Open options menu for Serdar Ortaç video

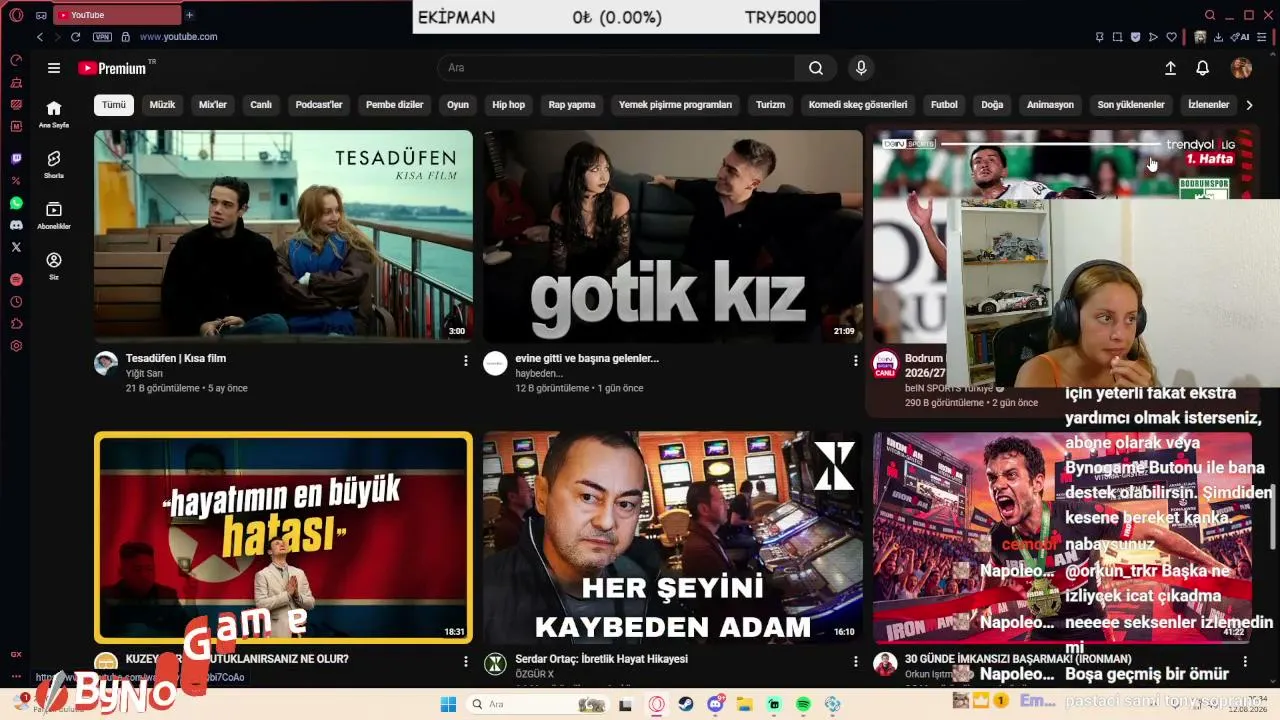click(x=855, y=661)
